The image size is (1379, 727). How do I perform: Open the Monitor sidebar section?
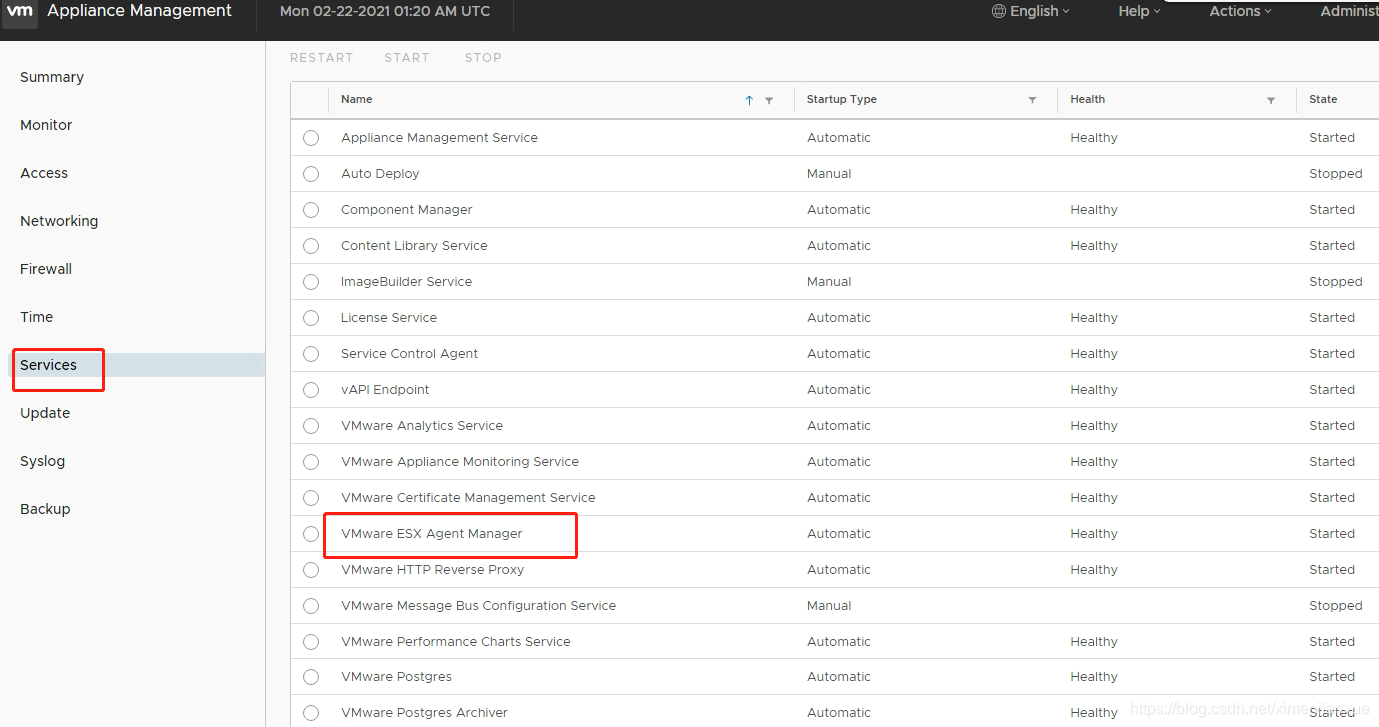click(46, 125)
